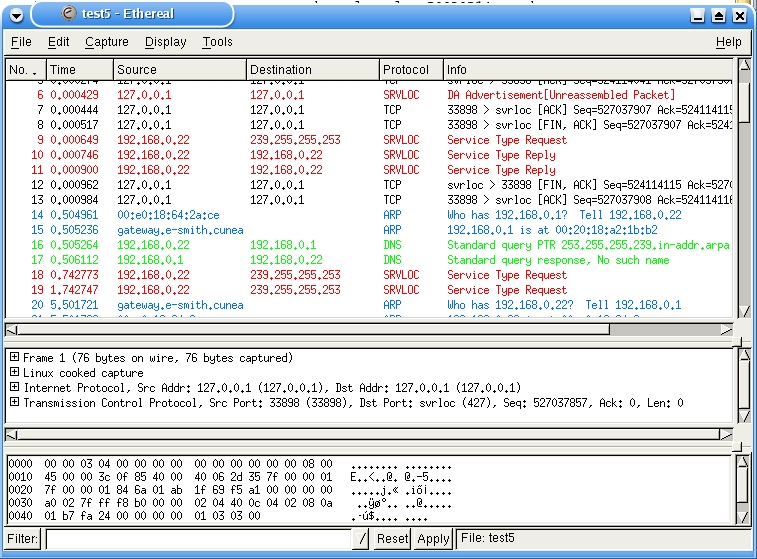Maximize the Ethereal window
Image resolution: width=757 pixels, height=559 pixels.
[720, 15]
